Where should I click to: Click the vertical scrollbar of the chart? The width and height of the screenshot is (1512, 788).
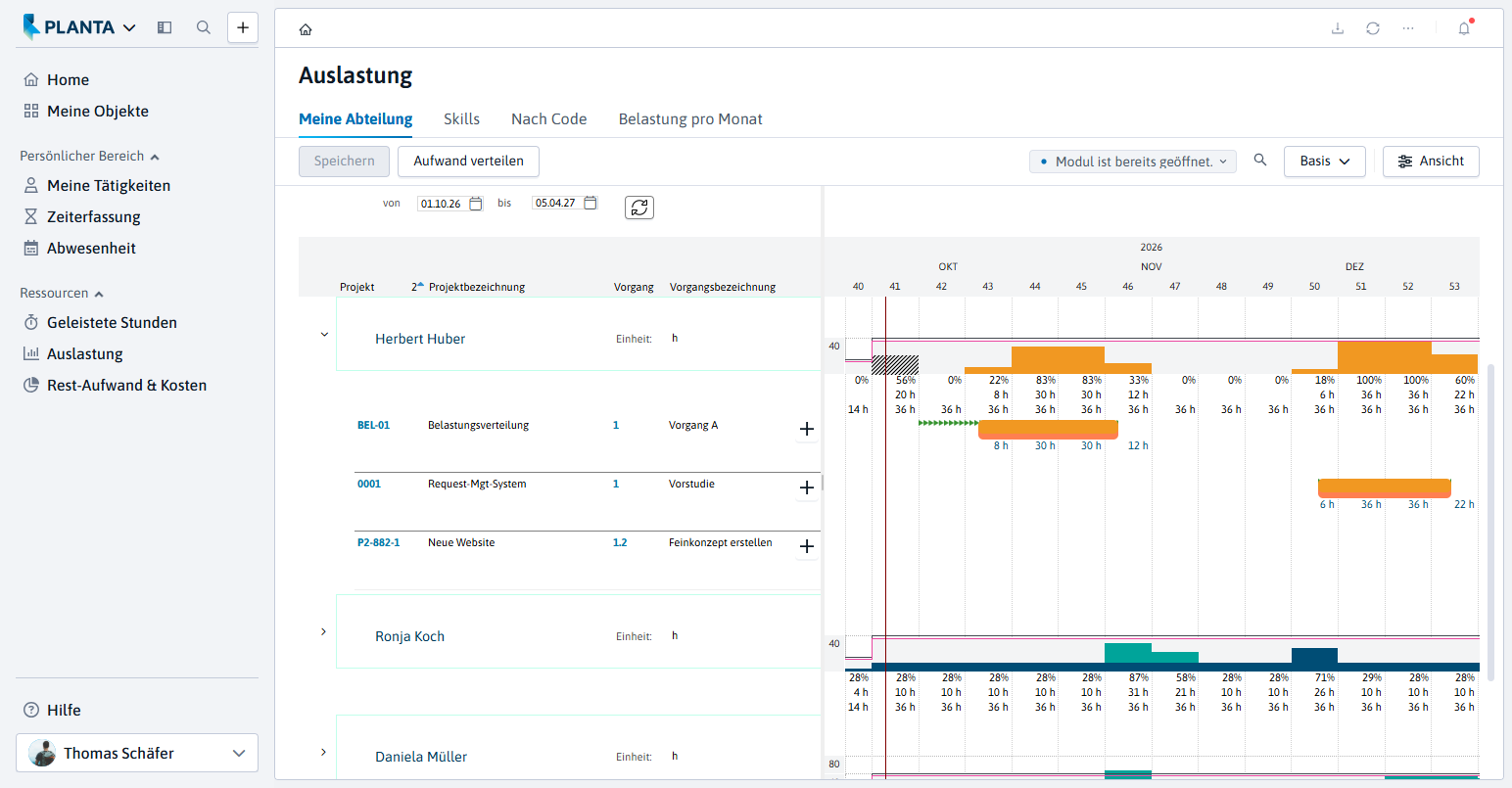(x=1490, y=522)
